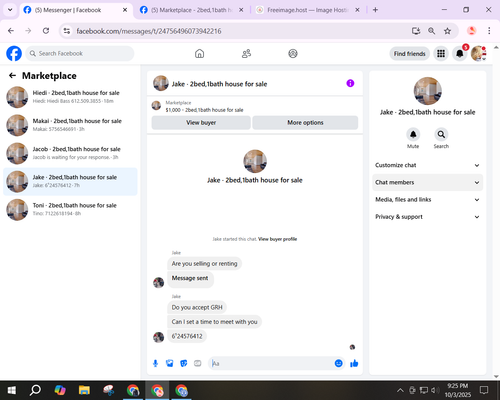
Task: Expand the Customize chat section
Action: pyautogui.click(x=428, y=165)
